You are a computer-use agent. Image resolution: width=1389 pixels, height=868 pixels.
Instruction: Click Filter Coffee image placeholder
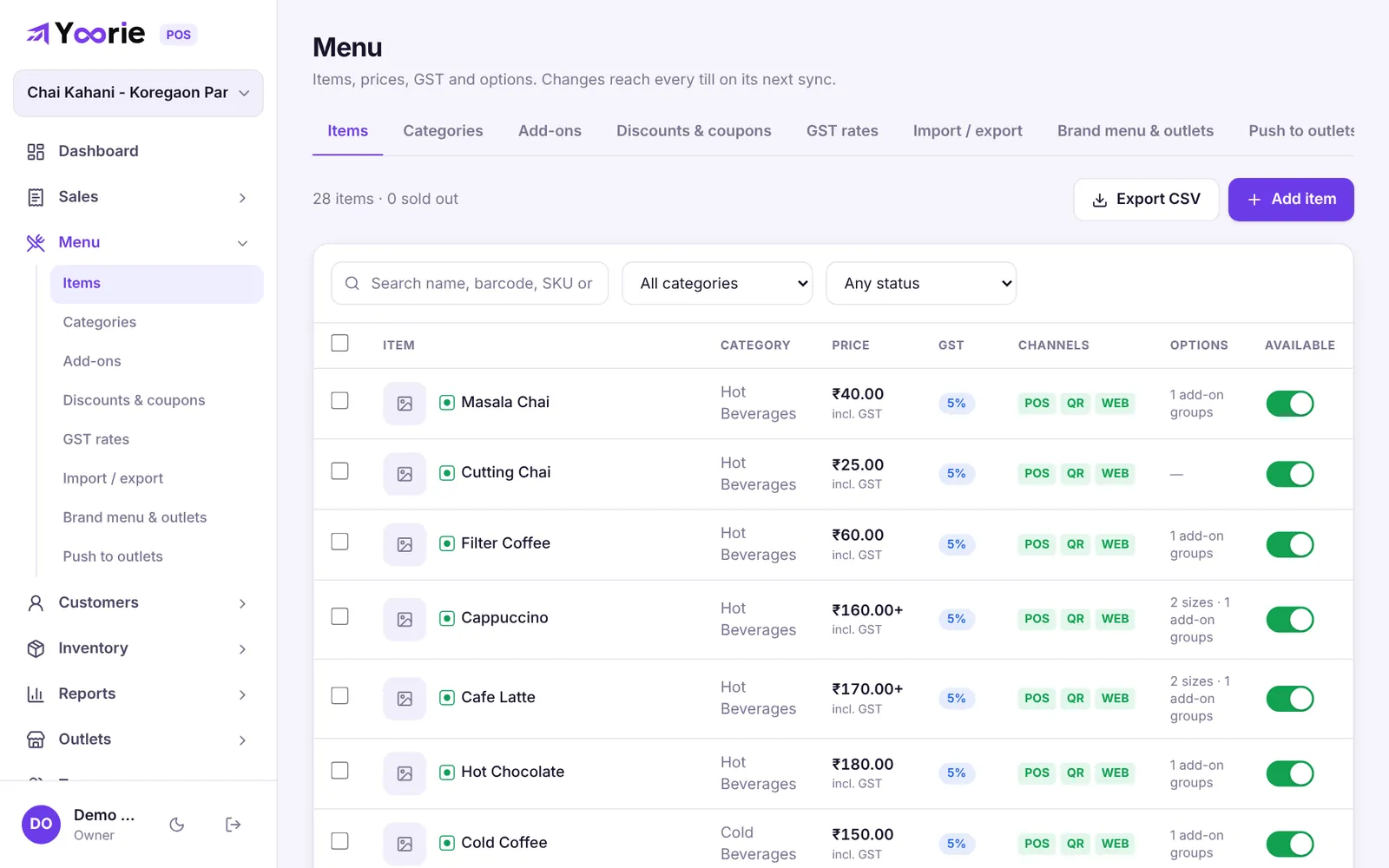pyautogui.click(x=405, y=544)
